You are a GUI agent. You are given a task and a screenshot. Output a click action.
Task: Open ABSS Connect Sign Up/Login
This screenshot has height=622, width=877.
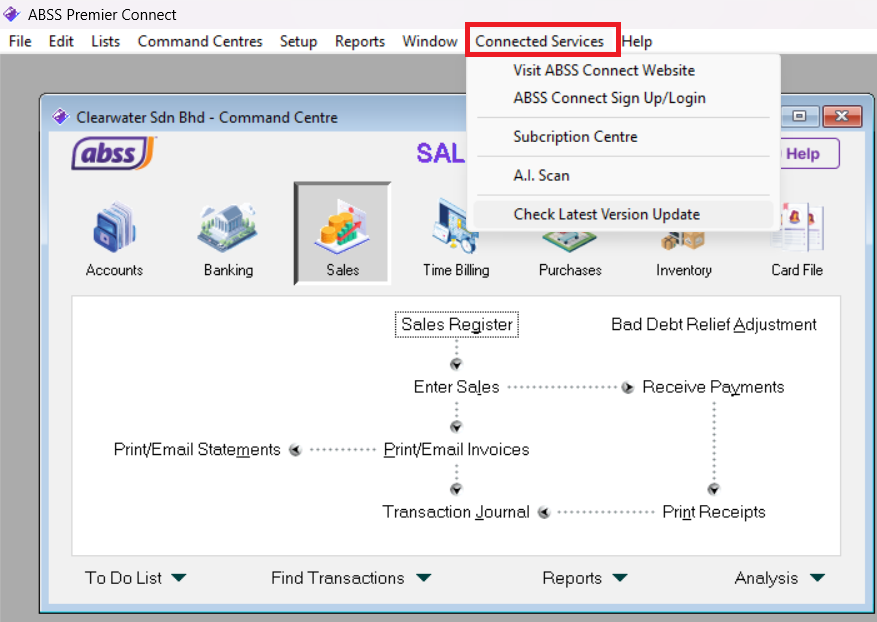pos(609,98)
